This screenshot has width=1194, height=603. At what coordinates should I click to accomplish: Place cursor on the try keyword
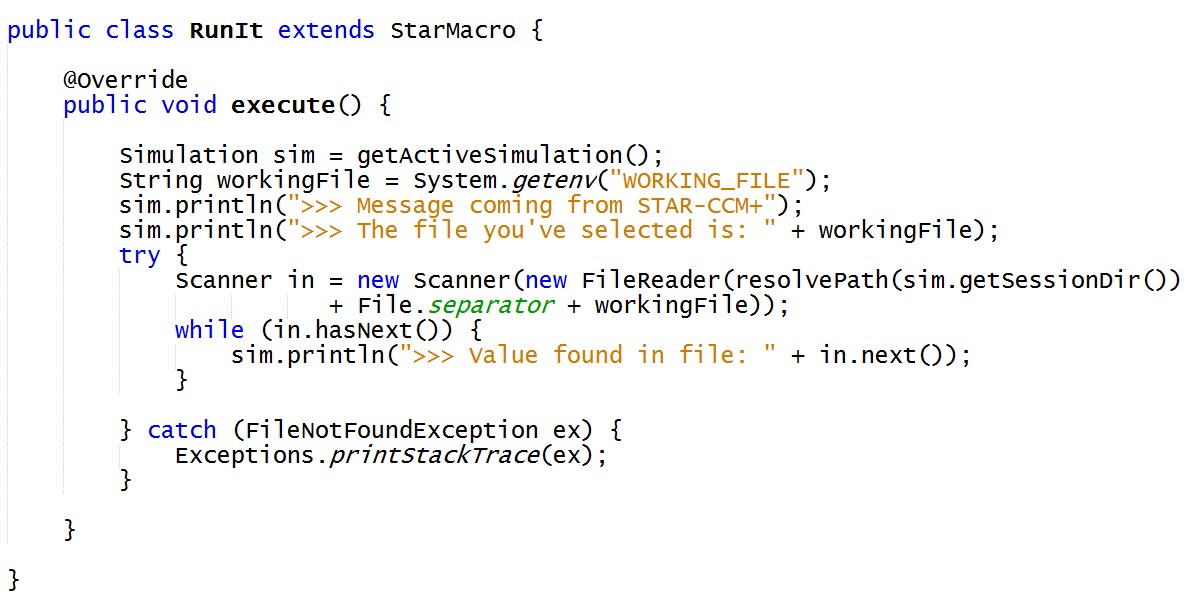tap(139, 255)
